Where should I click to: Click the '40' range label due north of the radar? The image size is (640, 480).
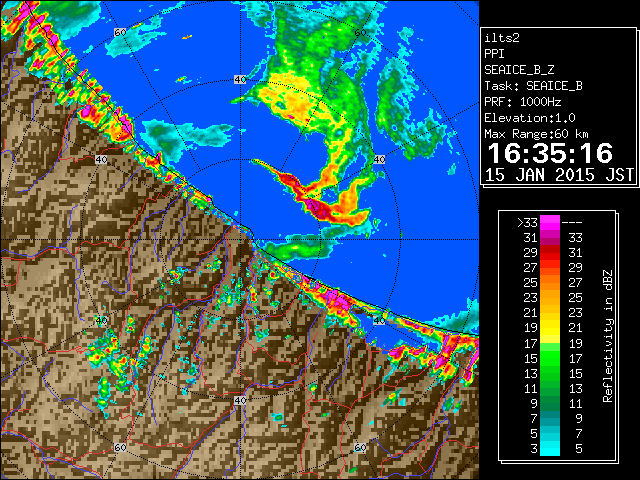coord(240,80)
